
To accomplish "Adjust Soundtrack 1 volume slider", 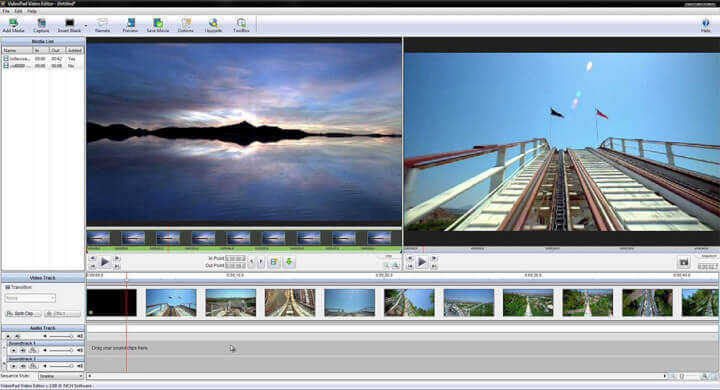I will coord(61,350).
